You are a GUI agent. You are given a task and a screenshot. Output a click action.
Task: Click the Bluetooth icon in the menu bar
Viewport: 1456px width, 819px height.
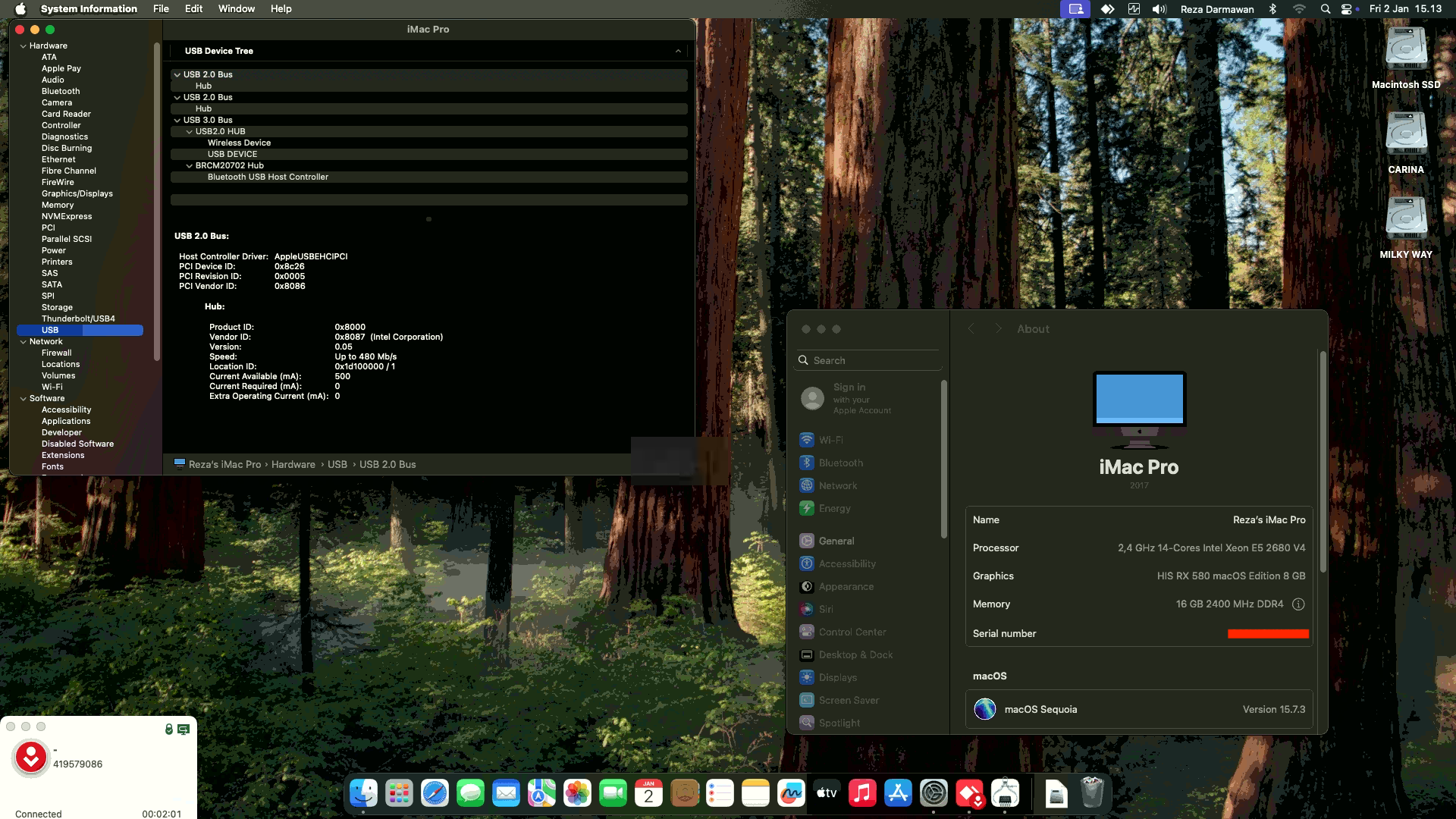tap(1273, 9)
